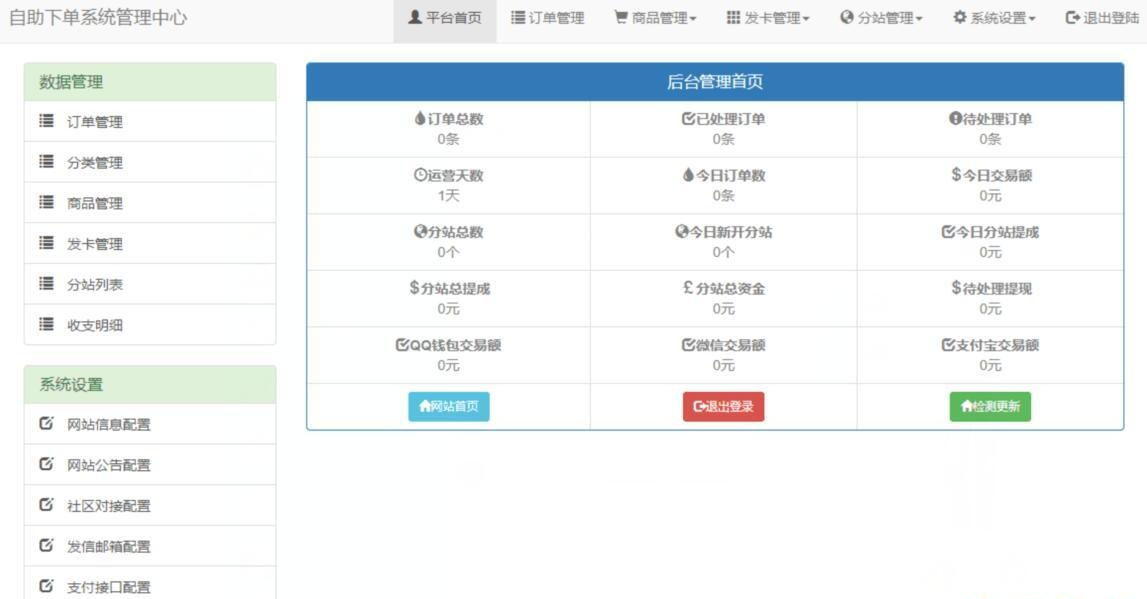Screen dimensions: 1147x599
Task: Open 平台首页 tab in top navigation
Action: 445,18
